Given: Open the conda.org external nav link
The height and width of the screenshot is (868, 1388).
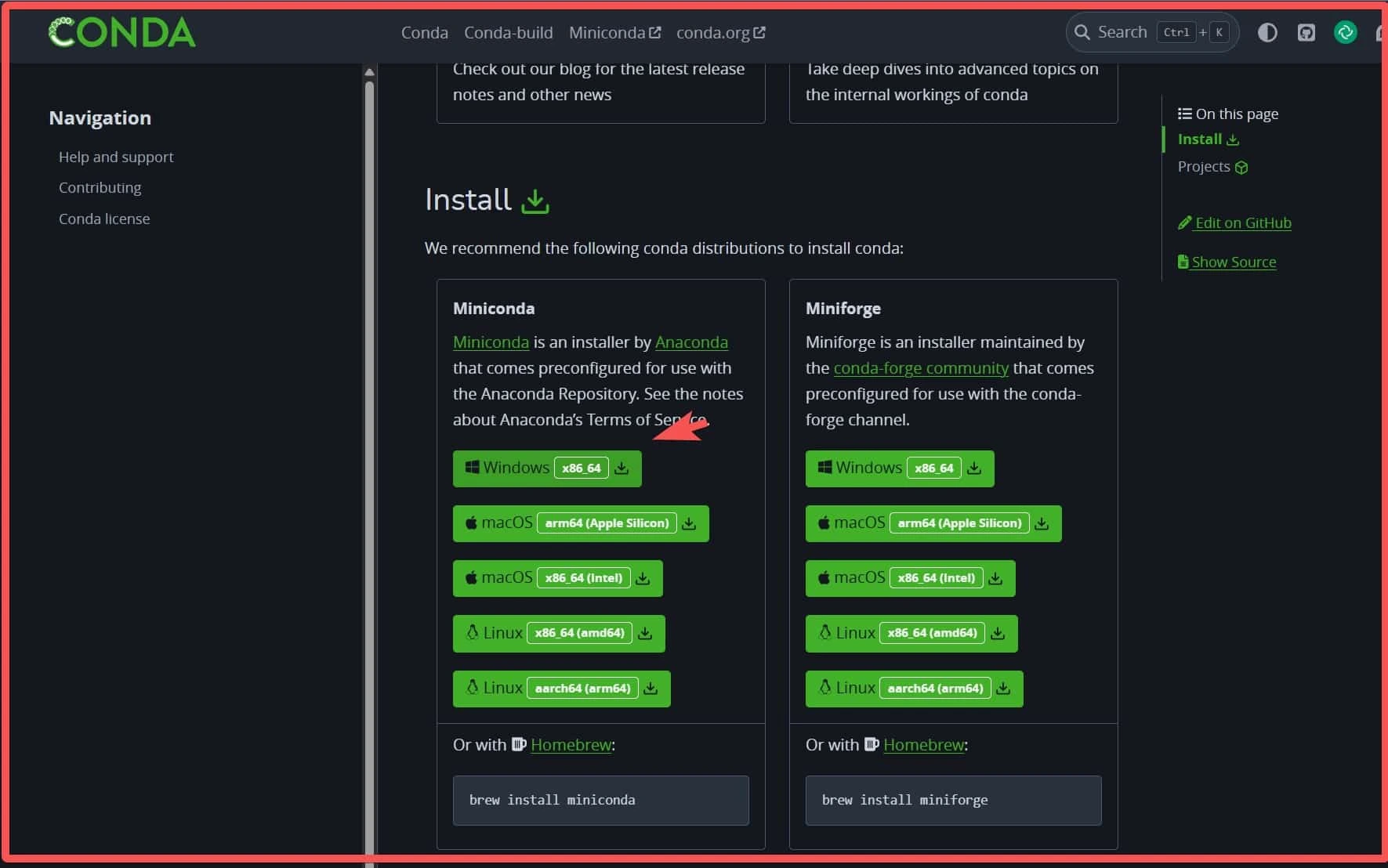Looking at the screenshot, I should tap(720, 32).
